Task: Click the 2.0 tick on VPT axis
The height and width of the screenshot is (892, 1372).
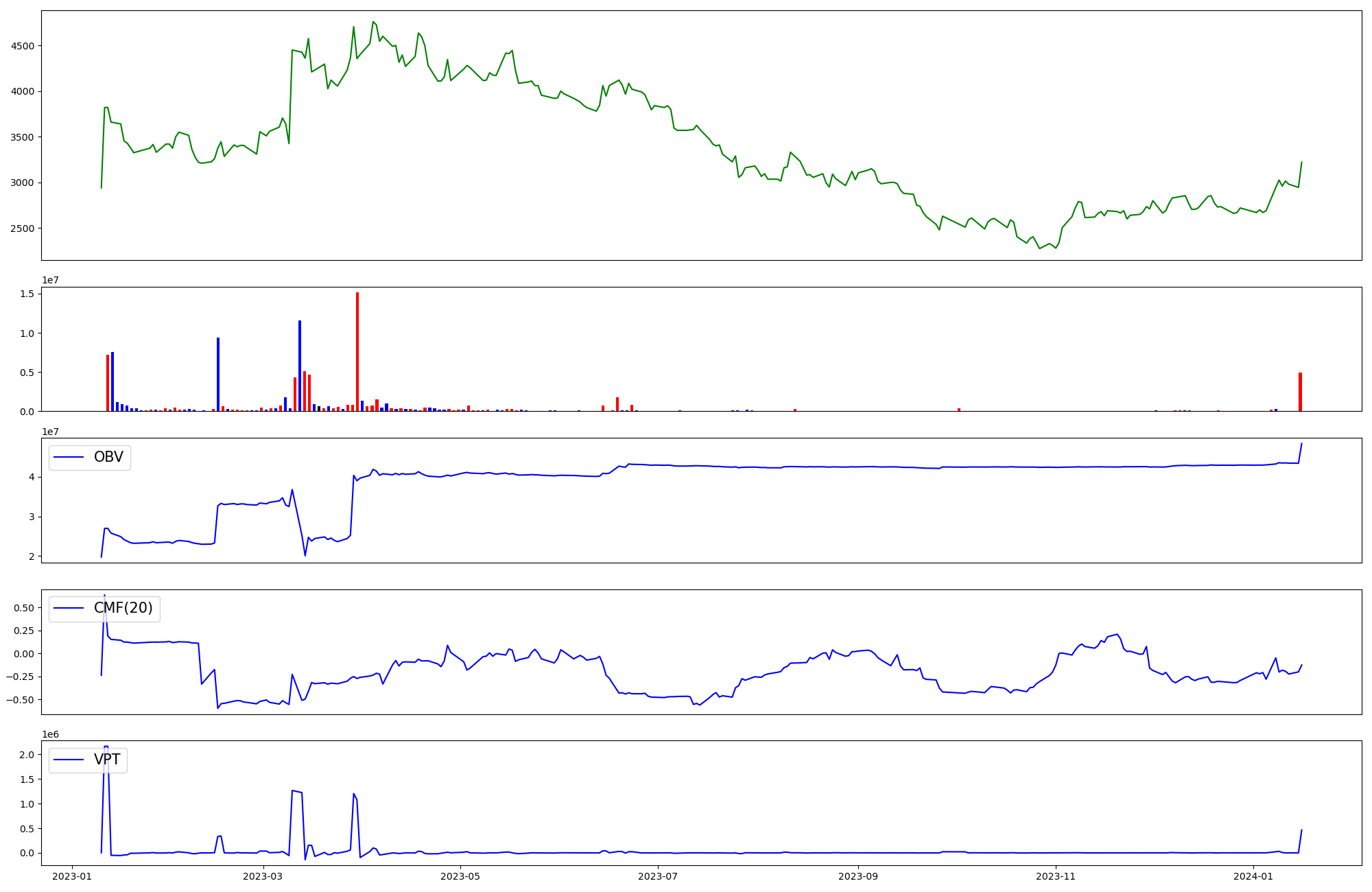Action: pos(27,755)
